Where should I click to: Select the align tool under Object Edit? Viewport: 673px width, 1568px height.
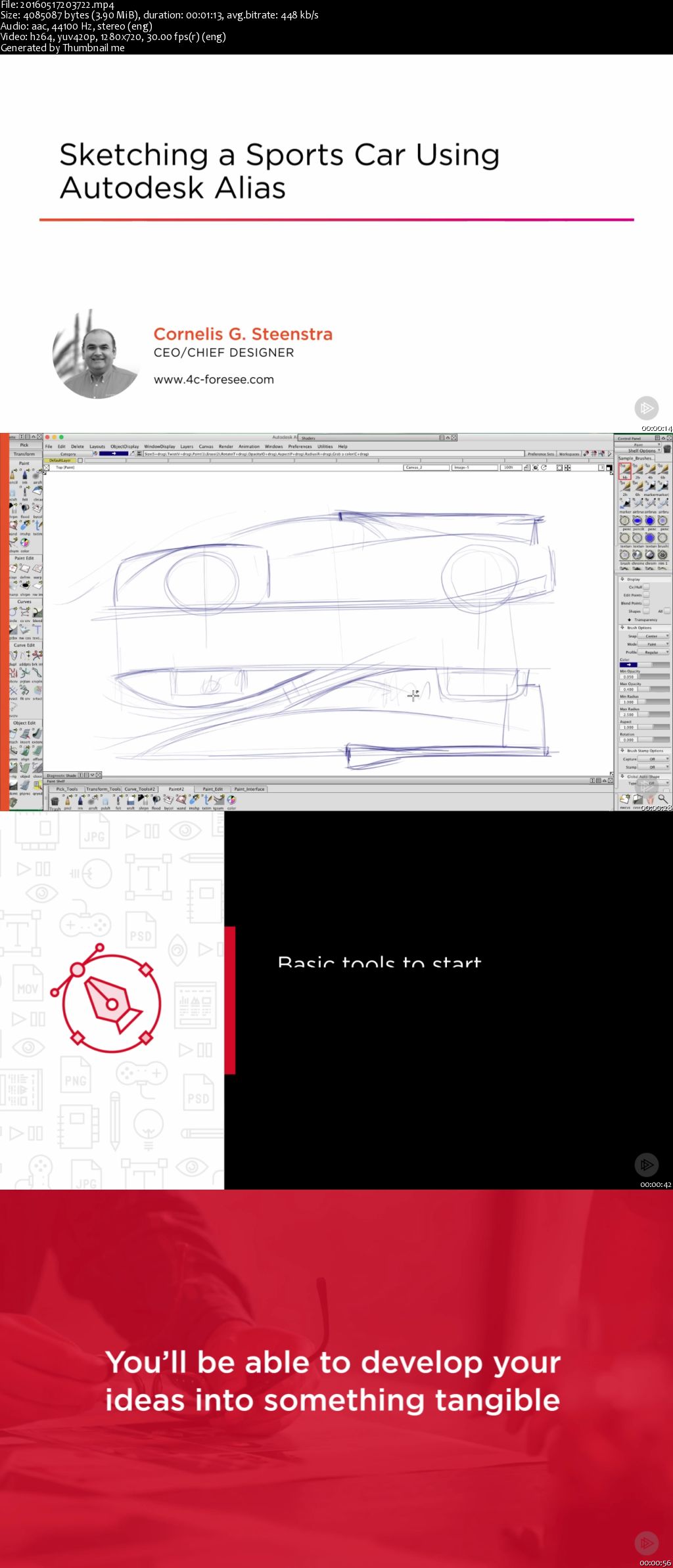coord(25,751)
